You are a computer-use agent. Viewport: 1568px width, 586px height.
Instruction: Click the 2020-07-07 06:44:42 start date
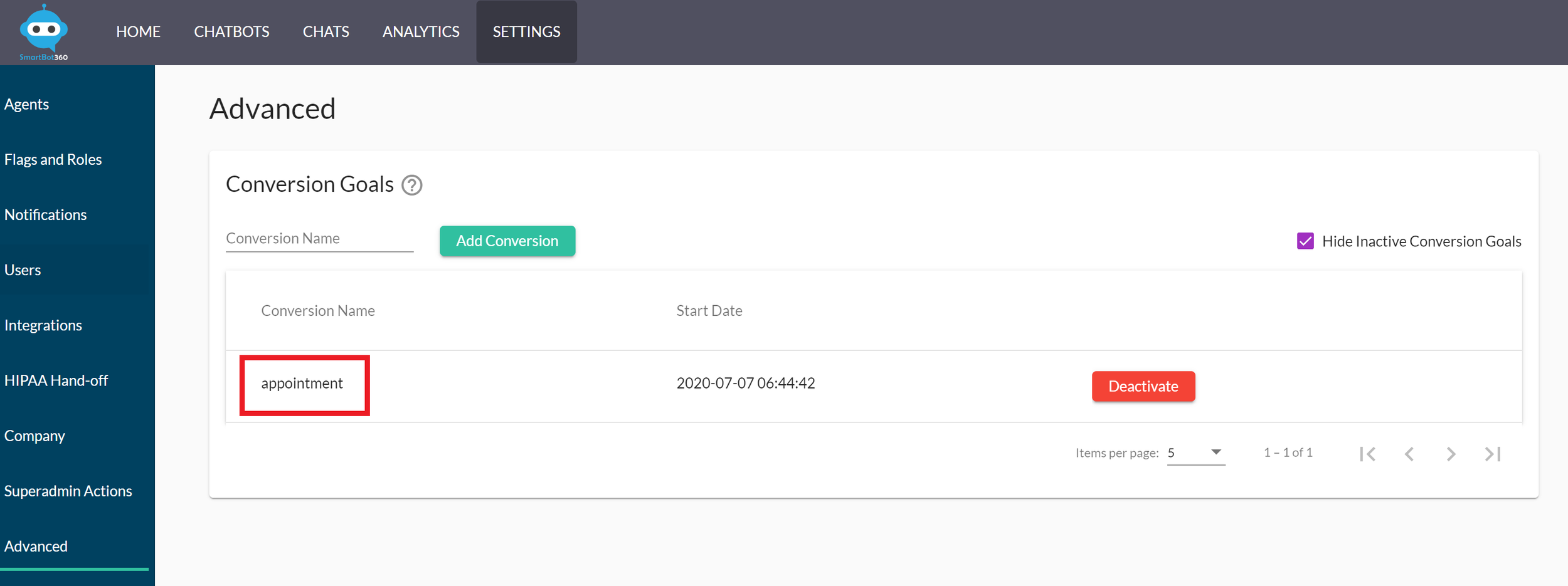click(x=745, y=383)
